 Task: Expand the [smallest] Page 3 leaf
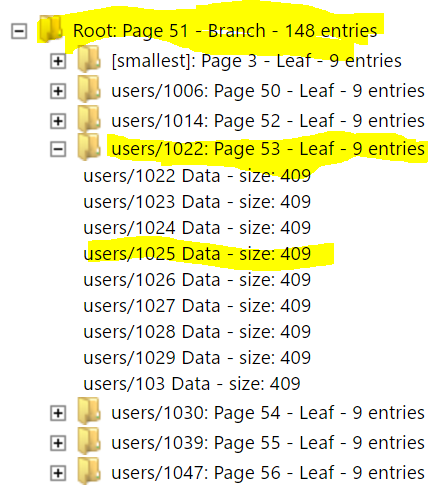click(x=58, y=61)
